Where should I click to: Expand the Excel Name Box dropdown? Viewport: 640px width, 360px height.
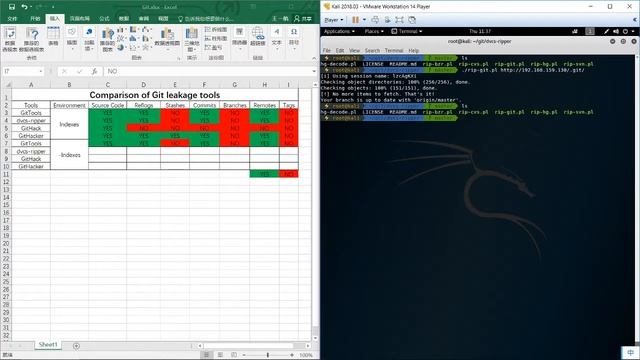(41, 71)
